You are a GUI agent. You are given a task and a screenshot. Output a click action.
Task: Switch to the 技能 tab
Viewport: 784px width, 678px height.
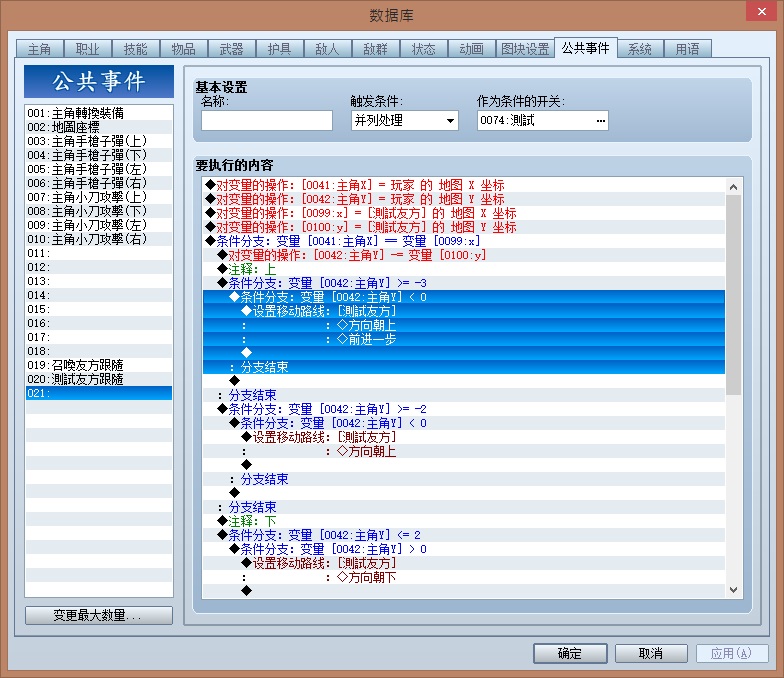tap(136, 49)
